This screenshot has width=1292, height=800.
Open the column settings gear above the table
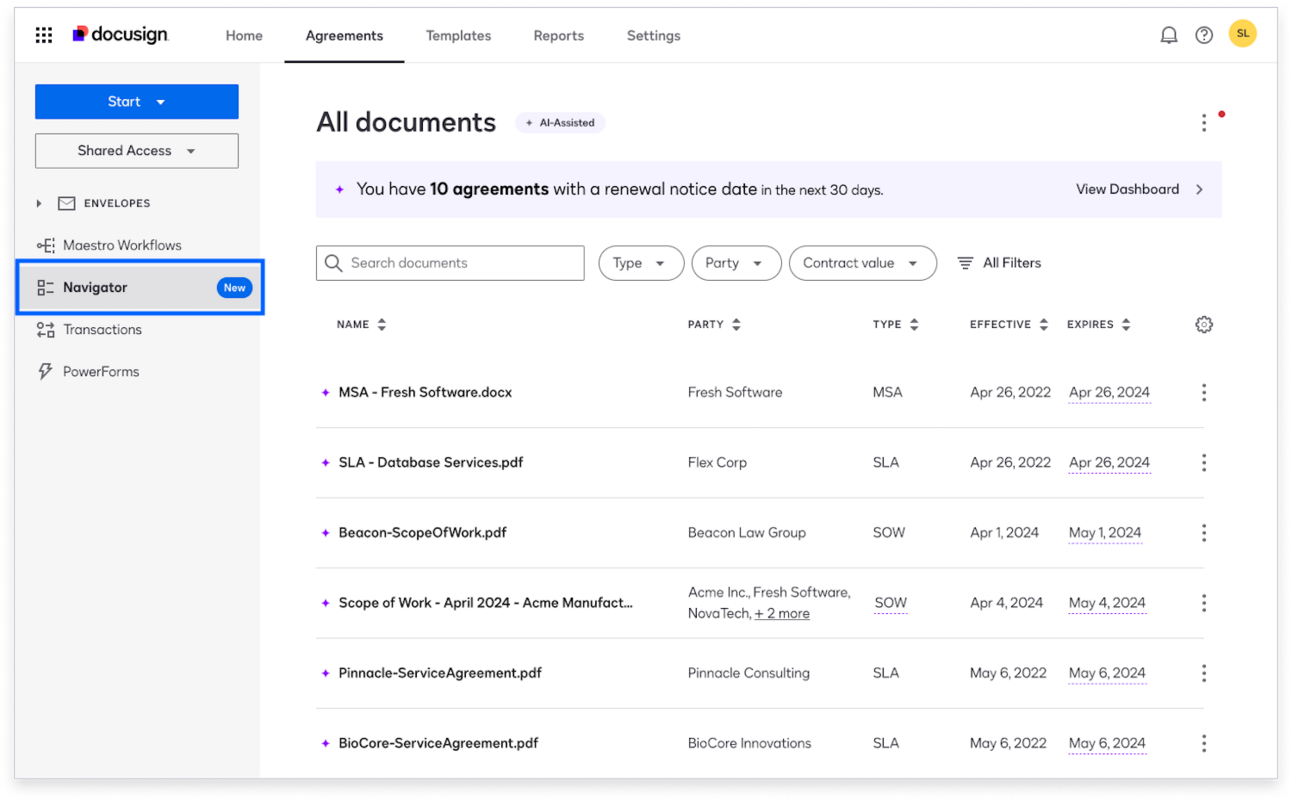coord(1203,324)
